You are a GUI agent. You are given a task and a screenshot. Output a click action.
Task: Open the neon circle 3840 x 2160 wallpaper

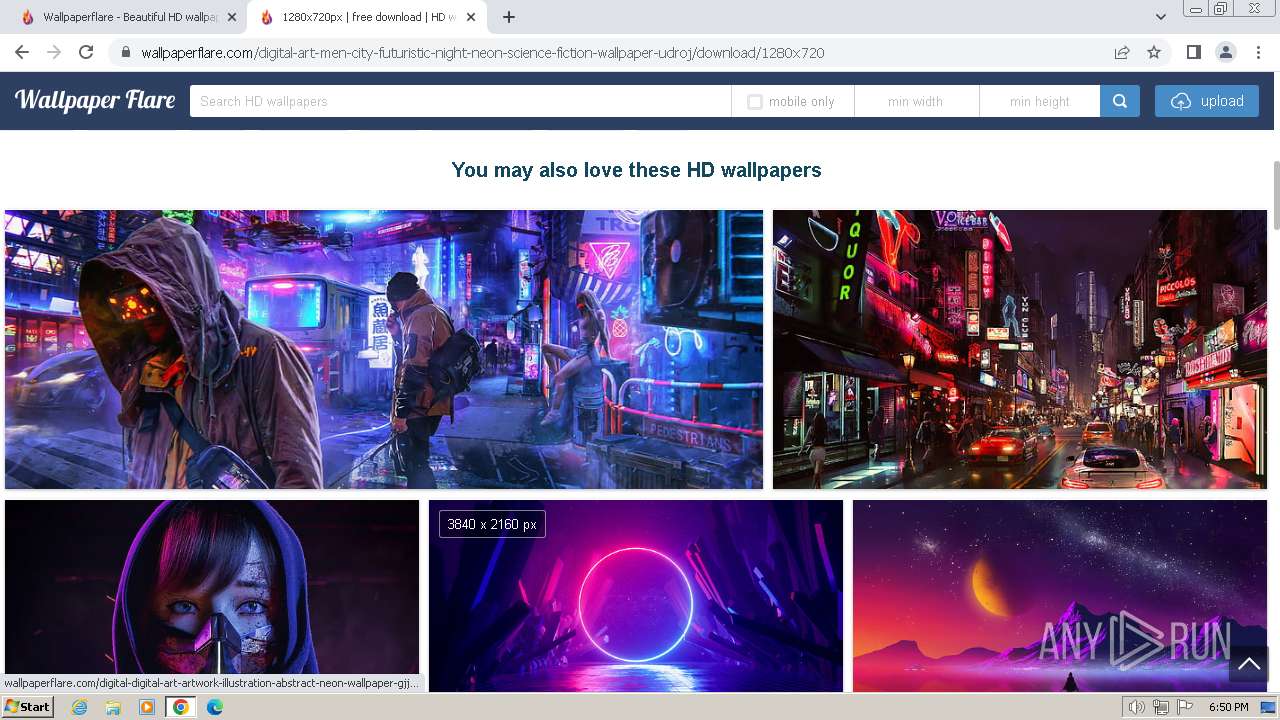(x=636, y=595)
